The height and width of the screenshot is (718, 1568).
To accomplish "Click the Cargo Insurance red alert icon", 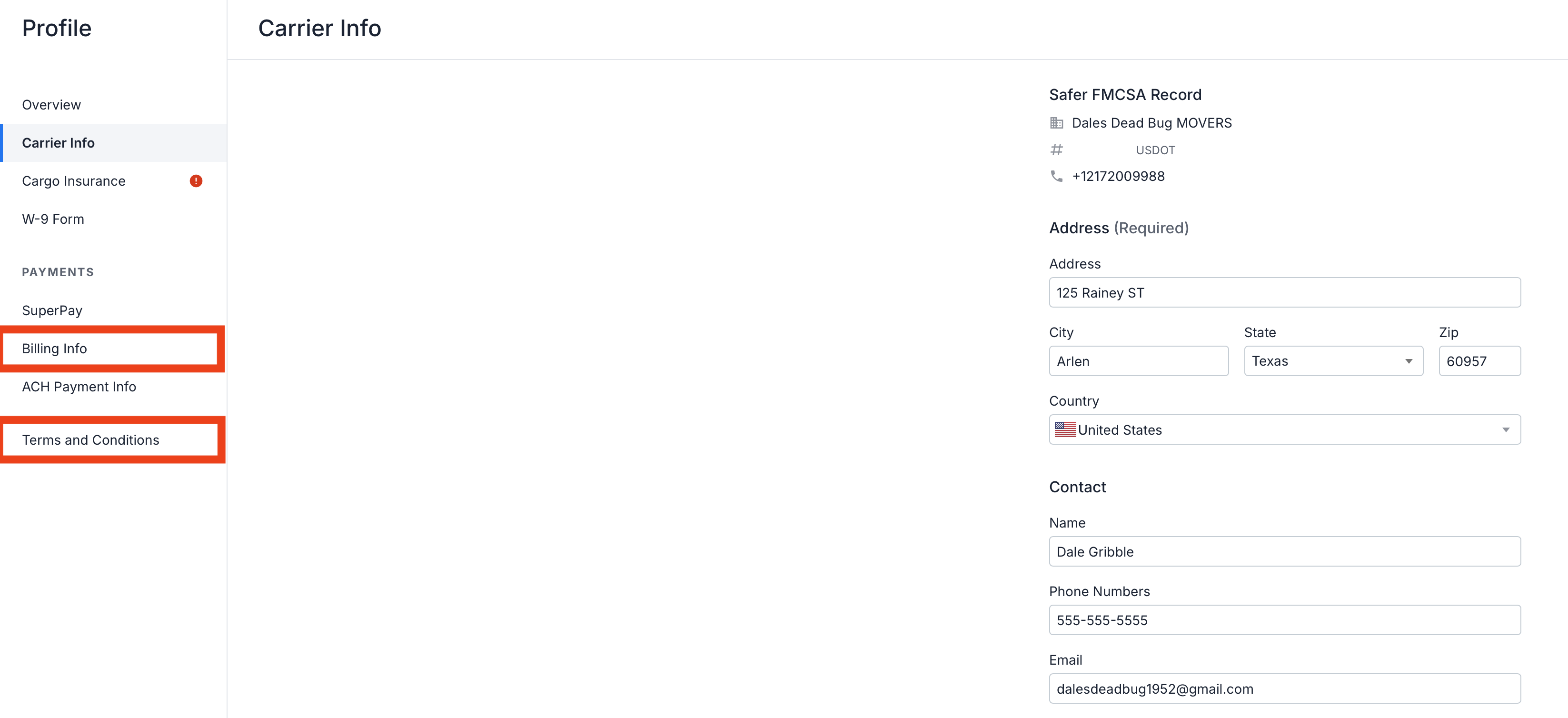I will point(195,181).
